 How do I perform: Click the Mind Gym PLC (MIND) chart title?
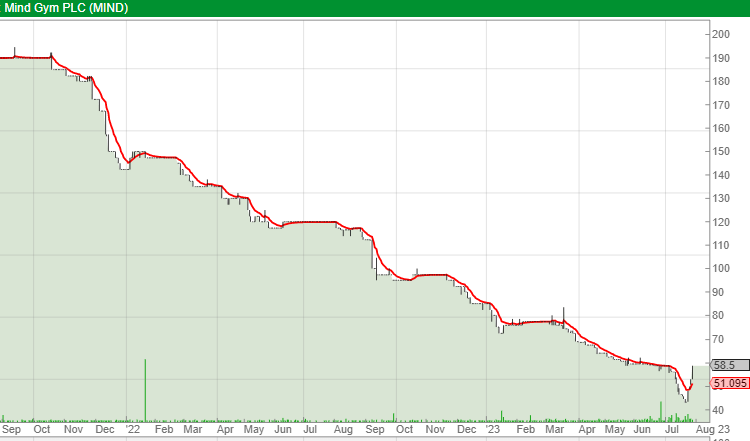(66, 8)
